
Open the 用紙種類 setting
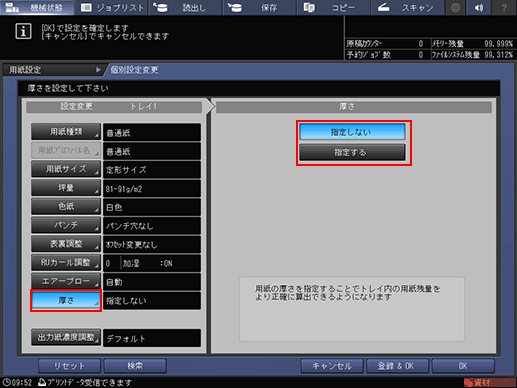coord(66,132)
